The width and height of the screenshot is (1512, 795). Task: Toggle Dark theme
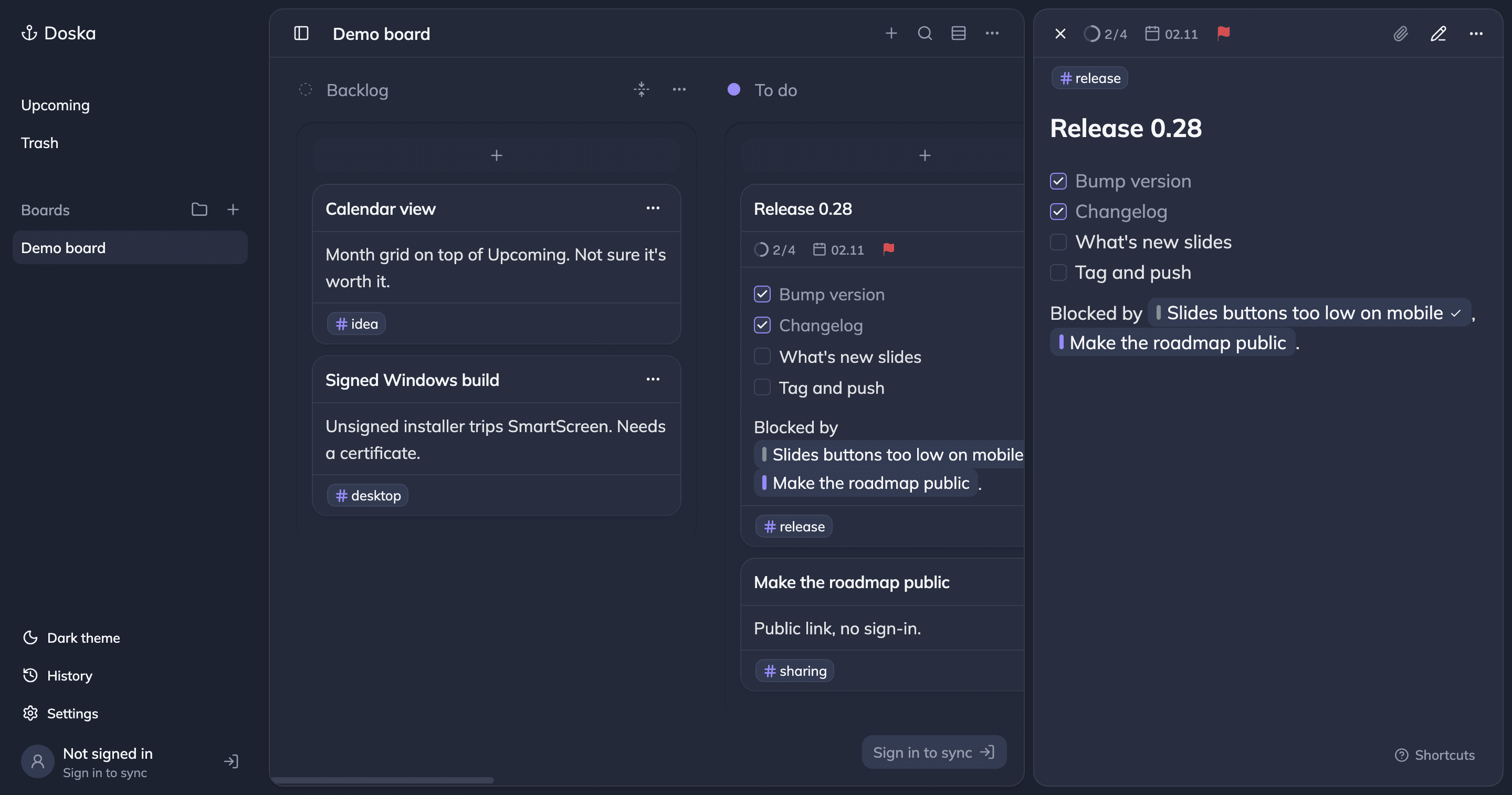coord(71,638)
